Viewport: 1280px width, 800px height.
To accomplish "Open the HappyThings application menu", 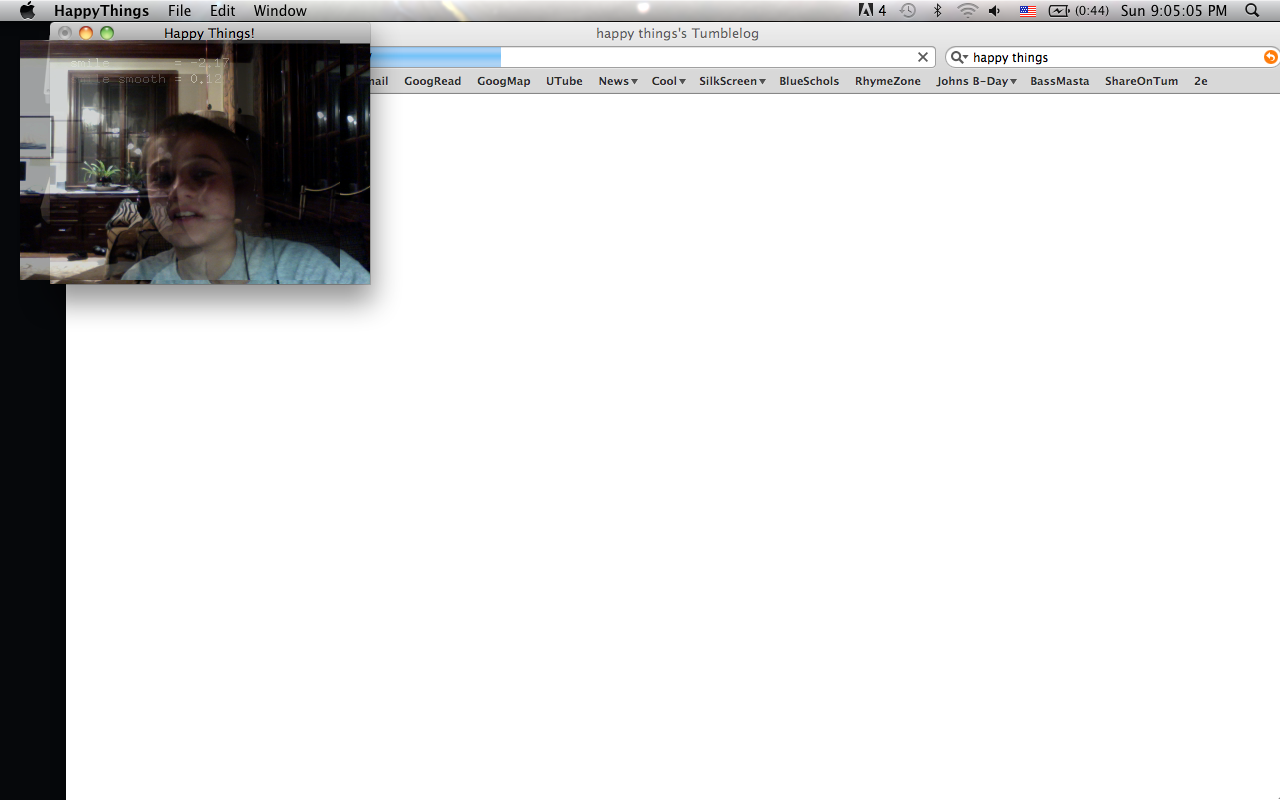I will [101, 11].
